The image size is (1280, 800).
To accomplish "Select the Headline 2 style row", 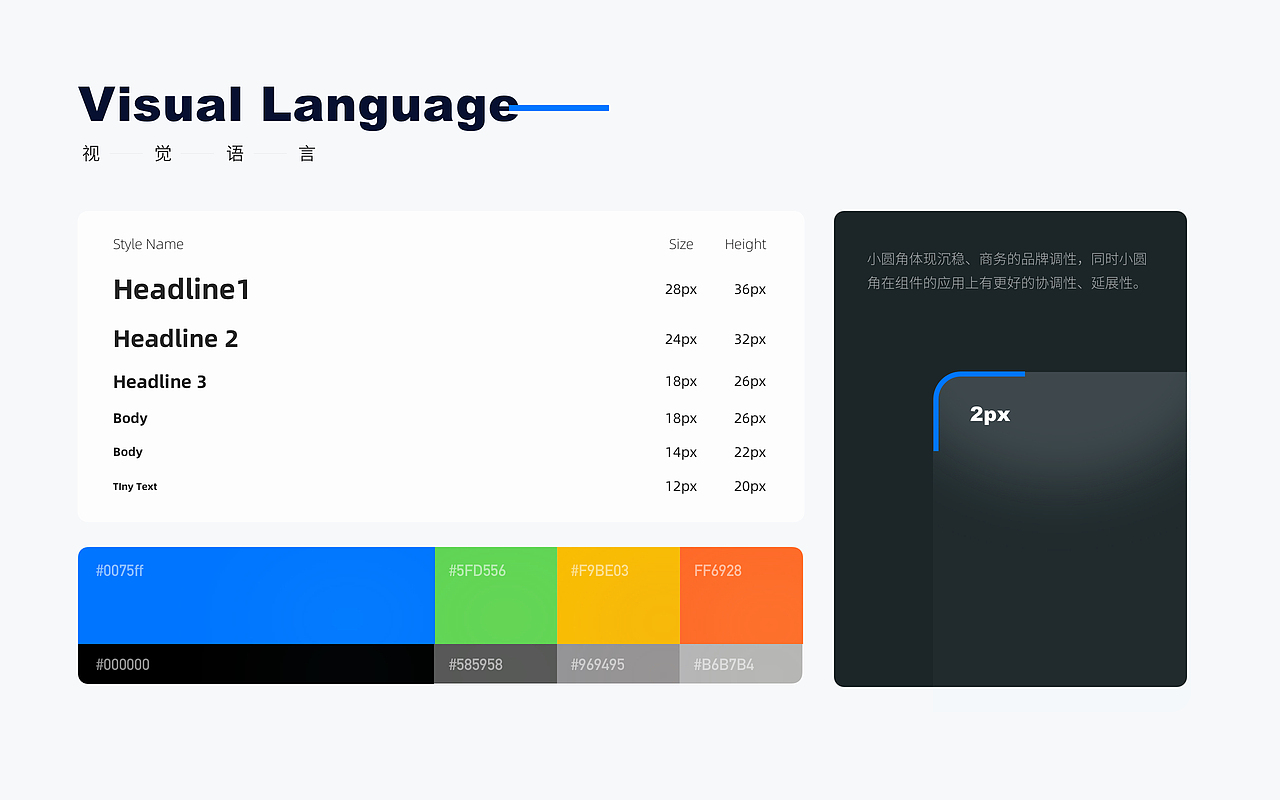I will (x=440, y=339).
